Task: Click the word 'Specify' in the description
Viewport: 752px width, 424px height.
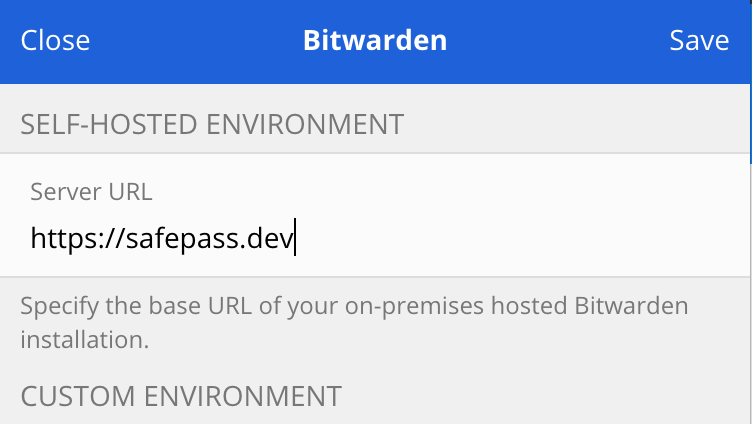Action: [58, 306]
